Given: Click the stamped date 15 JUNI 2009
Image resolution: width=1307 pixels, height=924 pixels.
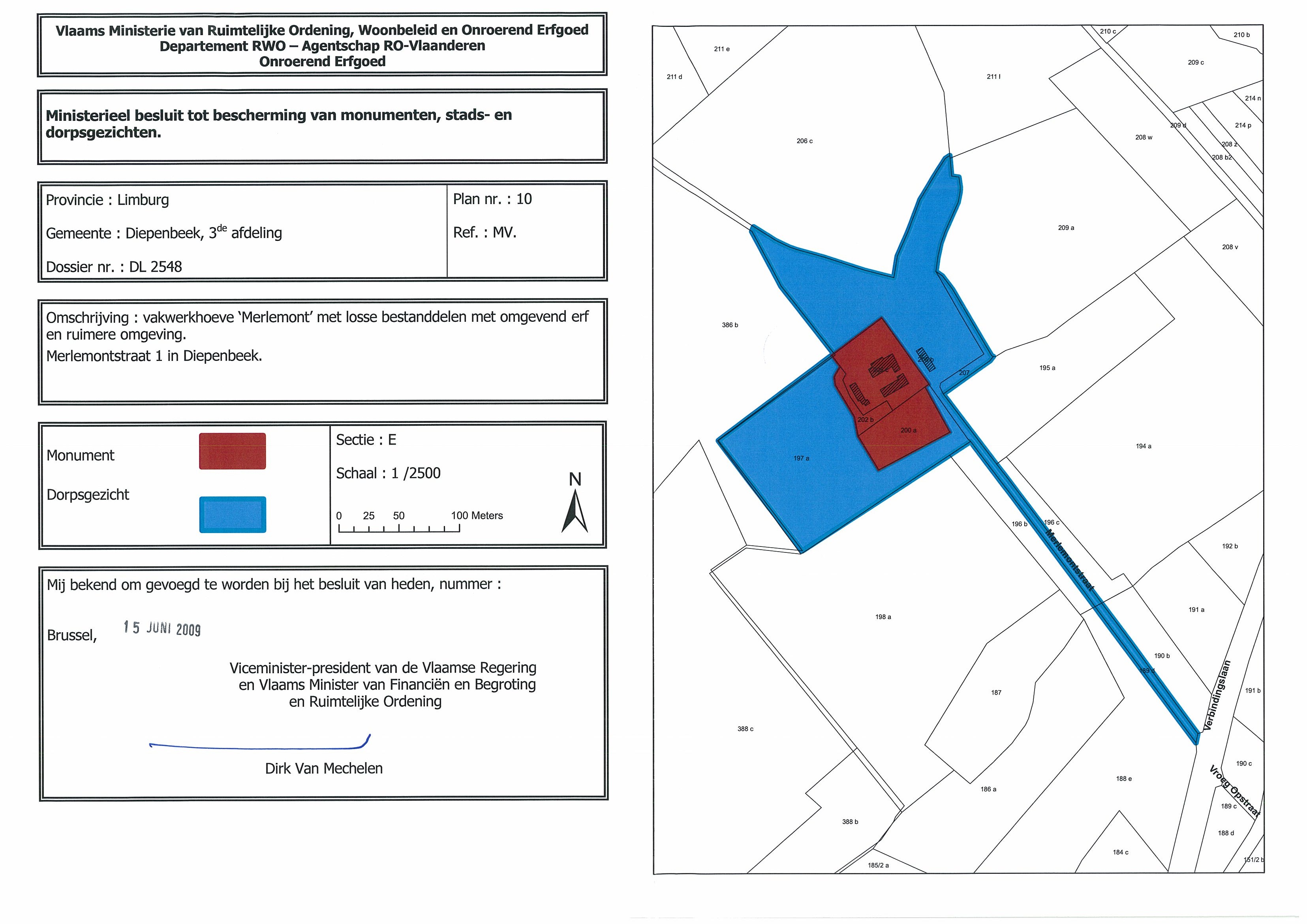Looking at the screenshot, I should 162,629.
